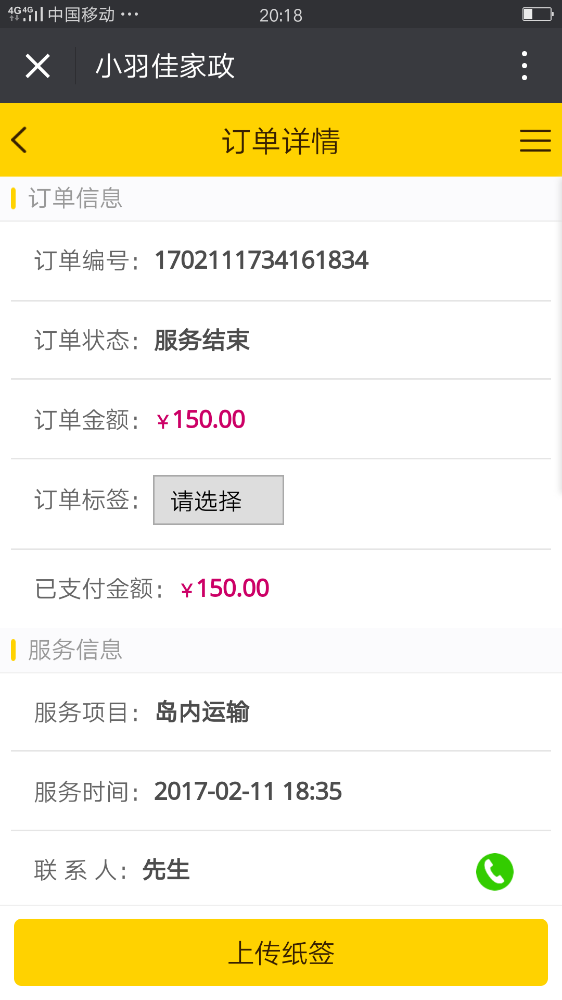Go back with the left arrow icon
Screen dimensions: 562x1000
tap(19, 140)
